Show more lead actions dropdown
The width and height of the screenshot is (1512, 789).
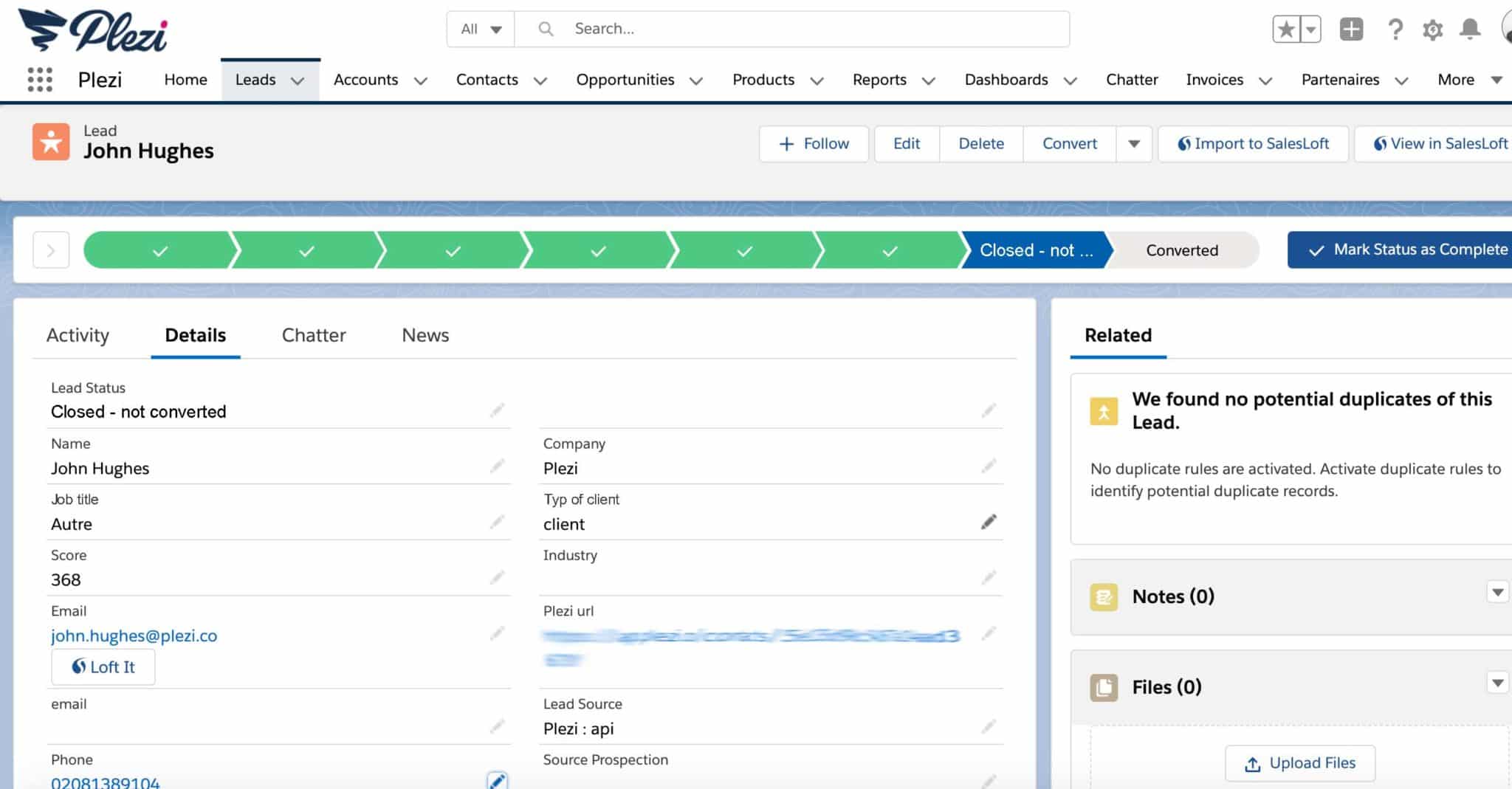pyautogui.click(x=1134, y=144)
